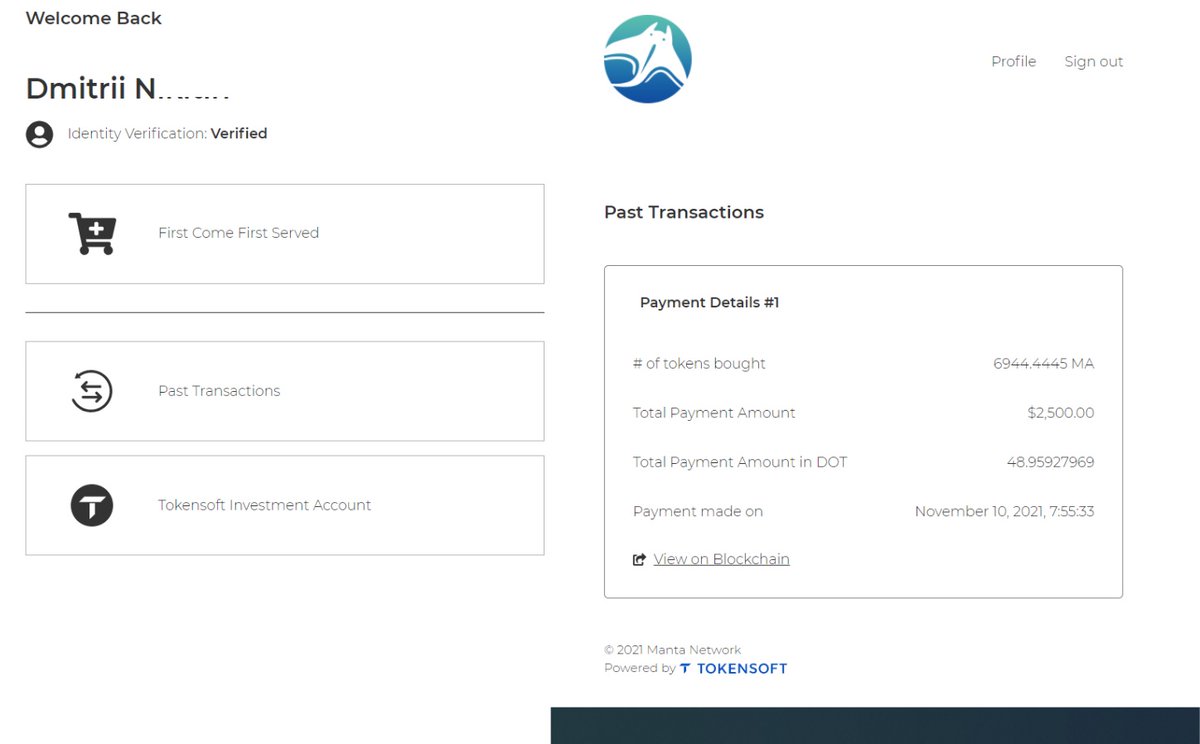
Task: Open the Tokensoft Investment Account card
Action: 284,505
